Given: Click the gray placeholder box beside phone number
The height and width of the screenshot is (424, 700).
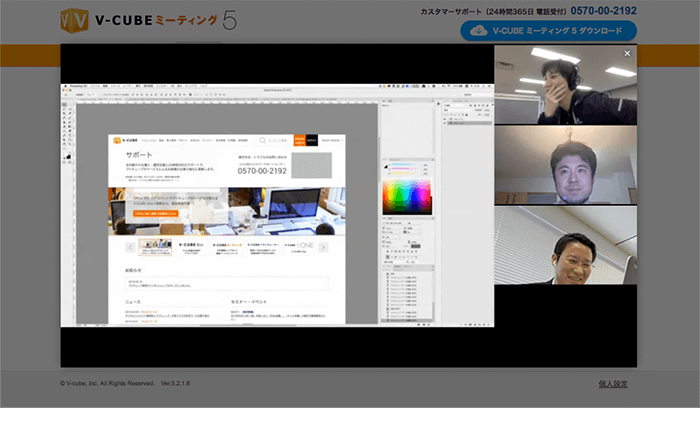Looking at the screenshot, I should pos(312,165).
